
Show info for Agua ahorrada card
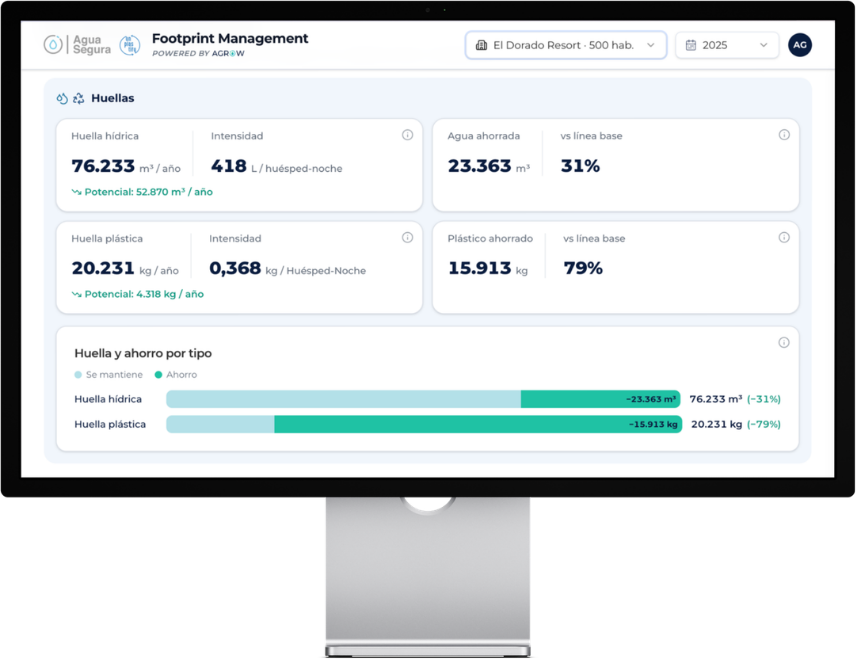click(784, 135)
